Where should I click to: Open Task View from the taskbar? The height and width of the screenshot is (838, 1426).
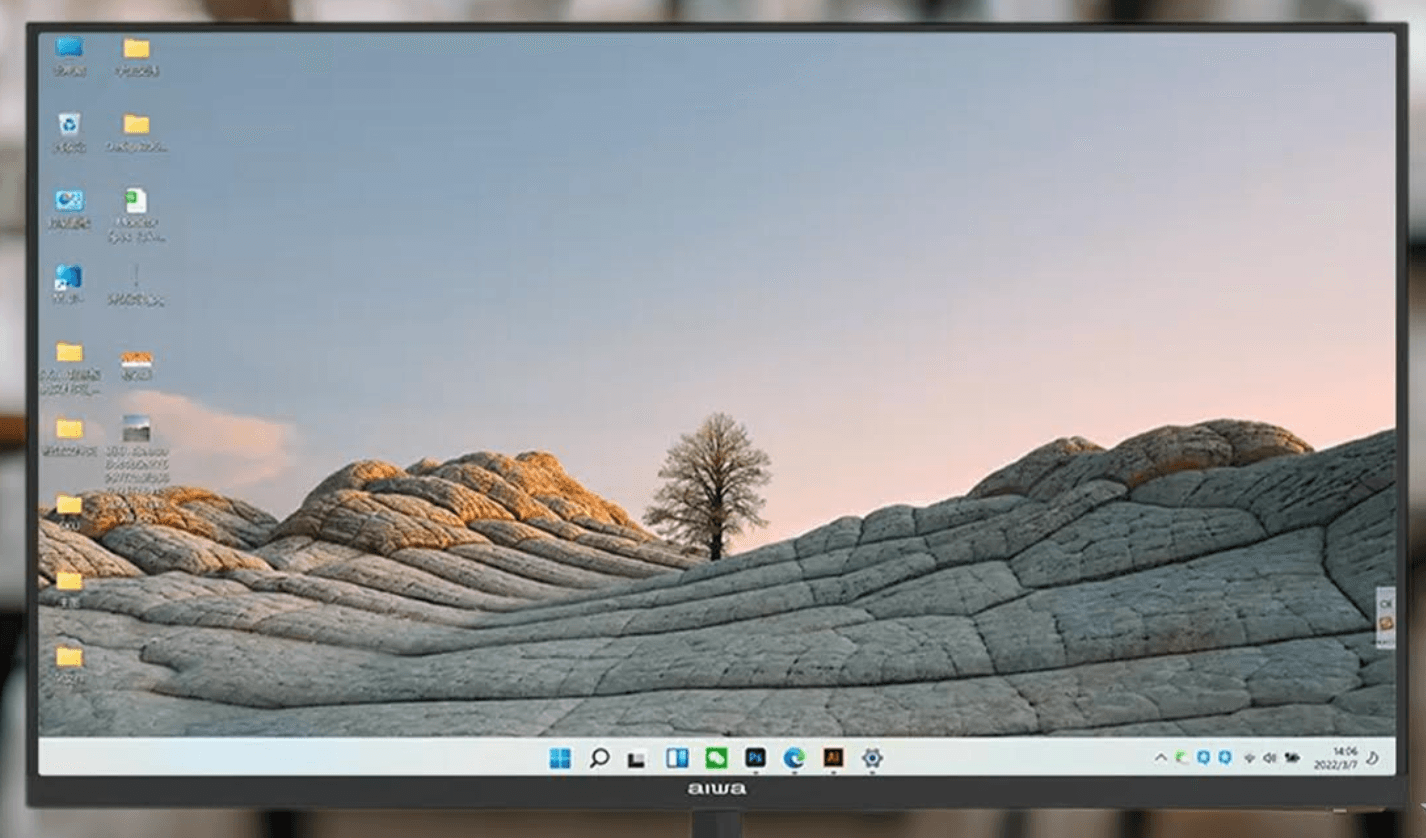click(637, 759)
